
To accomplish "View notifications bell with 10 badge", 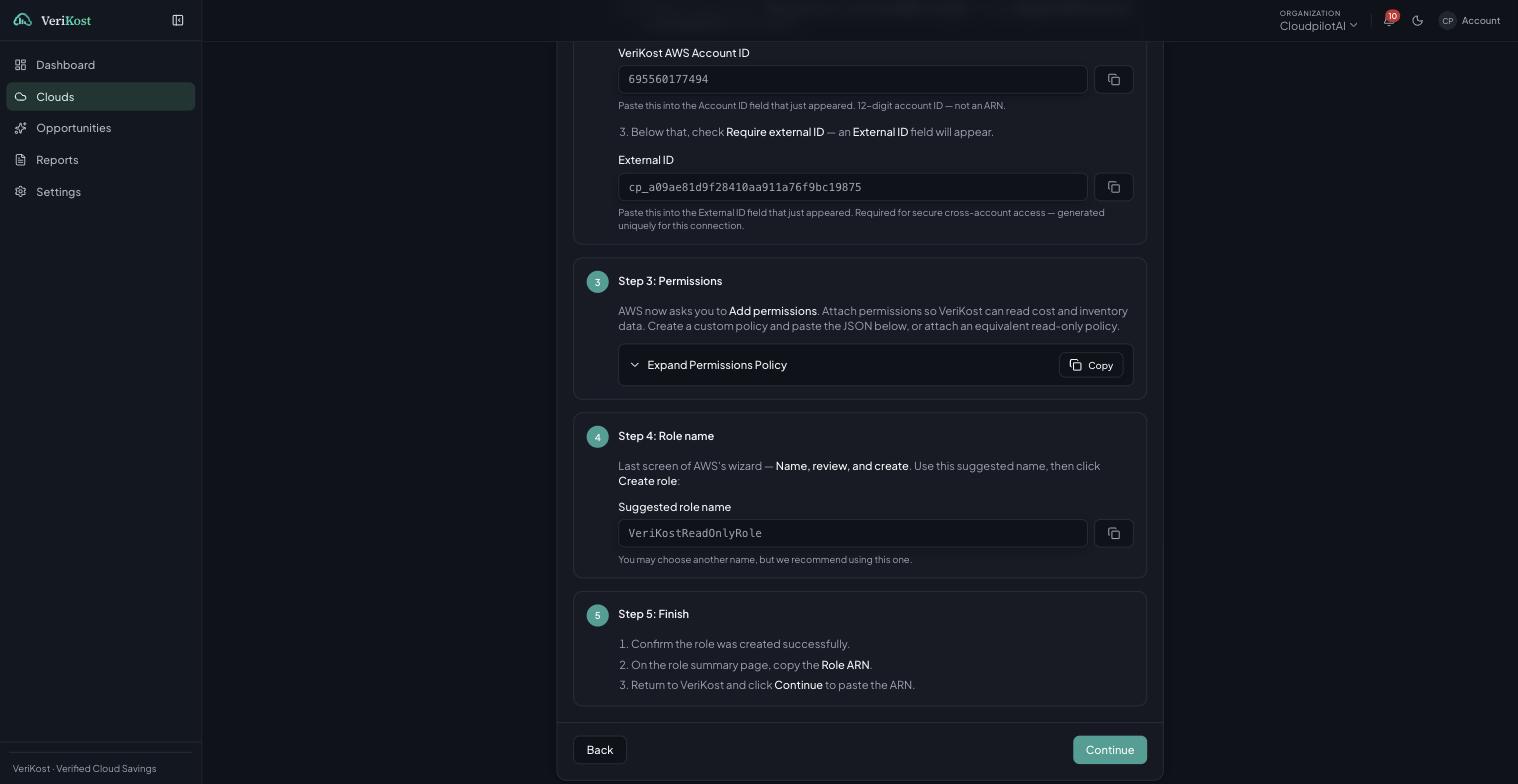I will tap(1389, 20).
